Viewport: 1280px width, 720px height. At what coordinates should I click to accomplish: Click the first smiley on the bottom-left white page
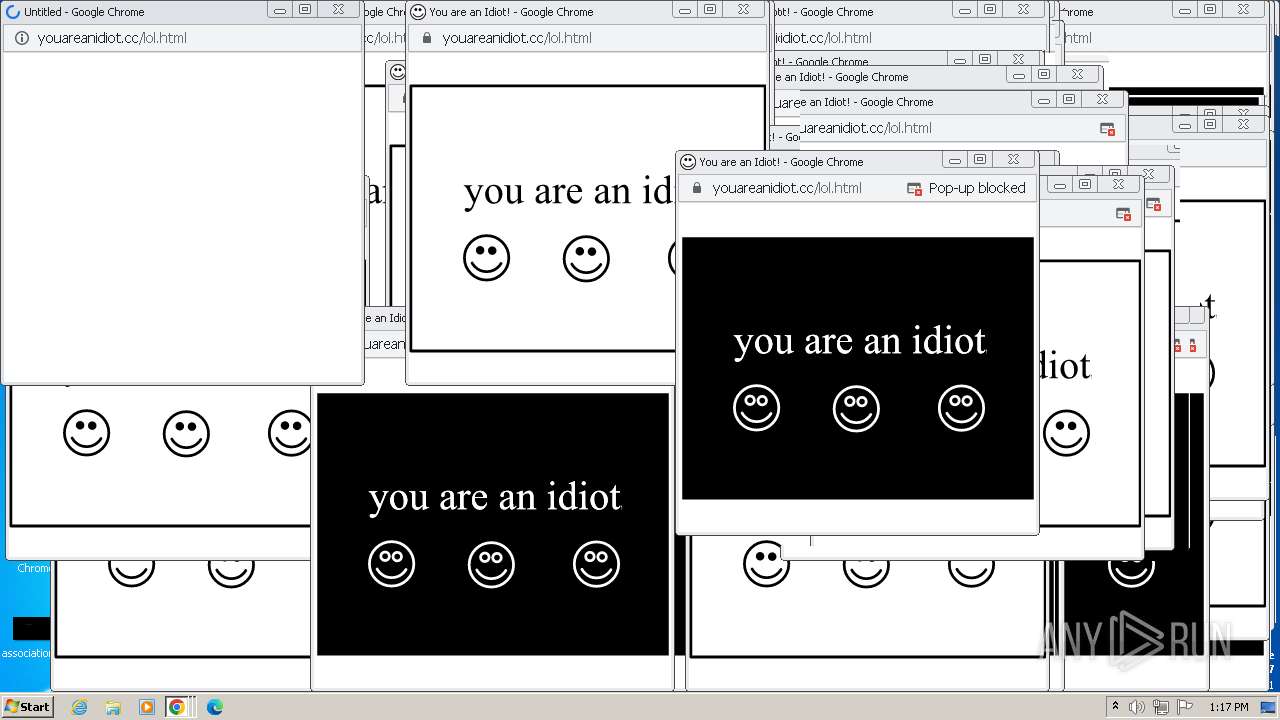tap(86, 433)
